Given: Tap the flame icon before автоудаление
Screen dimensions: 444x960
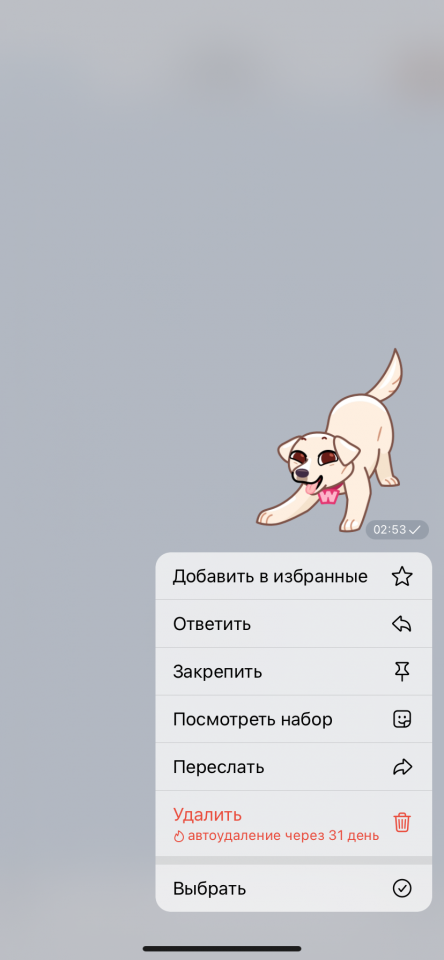Looking at the screenshot, I should click(179, 836).
